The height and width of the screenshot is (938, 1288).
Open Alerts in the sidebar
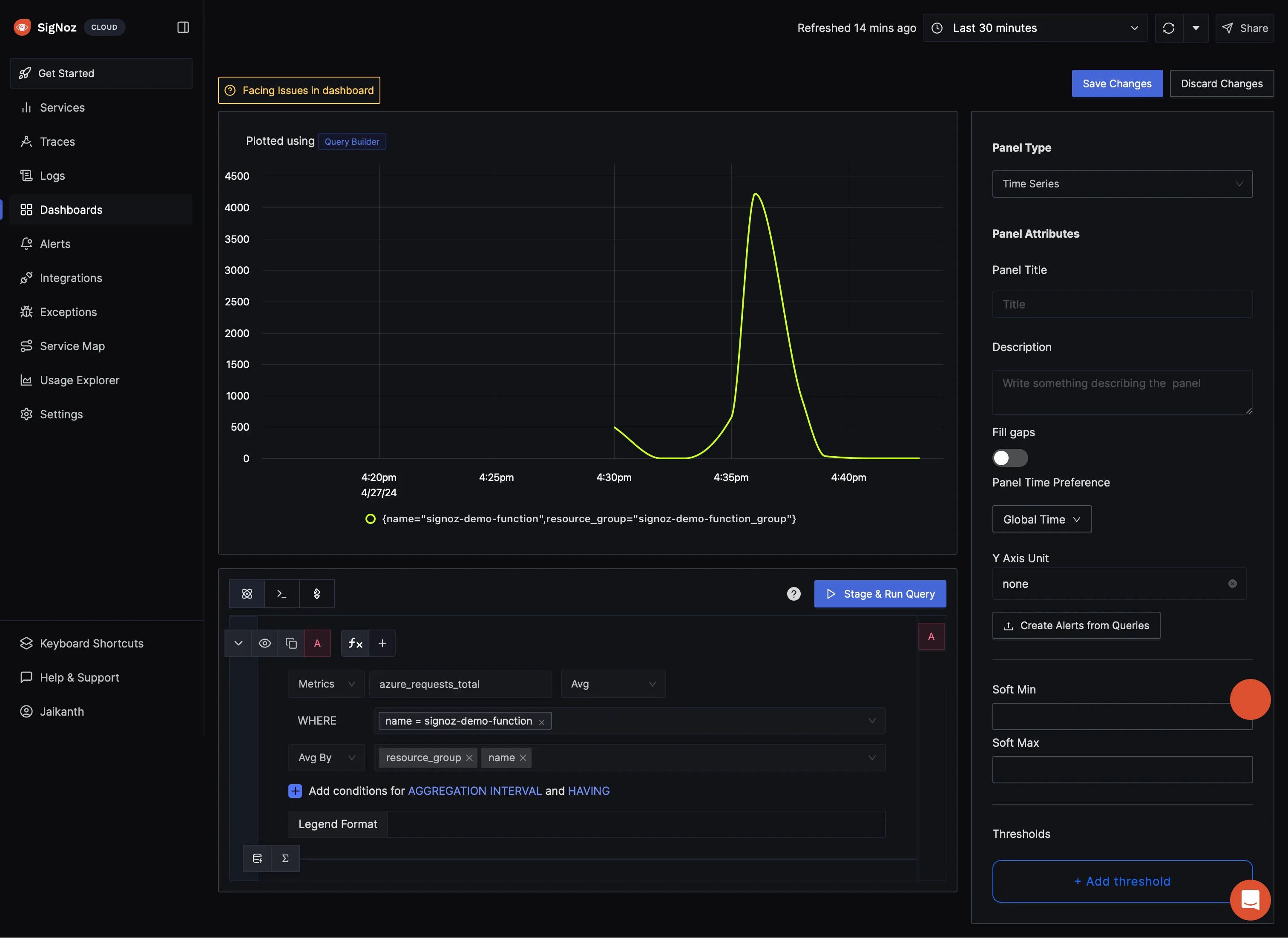pos(101,244)
